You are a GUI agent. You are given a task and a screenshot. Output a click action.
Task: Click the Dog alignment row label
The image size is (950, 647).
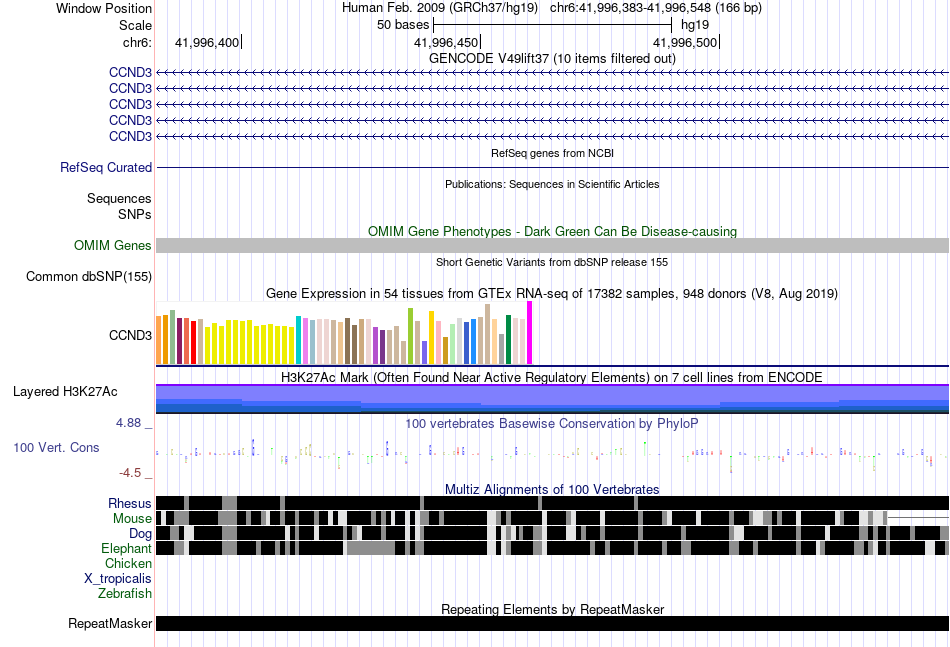coord(140,534)
